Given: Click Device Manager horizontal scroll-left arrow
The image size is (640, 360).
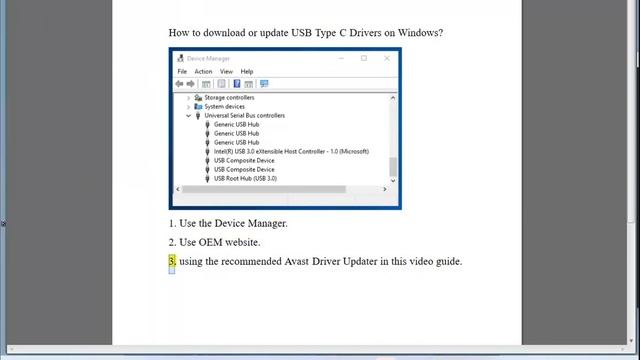Looking at the screenshot, I should point(178,189).
